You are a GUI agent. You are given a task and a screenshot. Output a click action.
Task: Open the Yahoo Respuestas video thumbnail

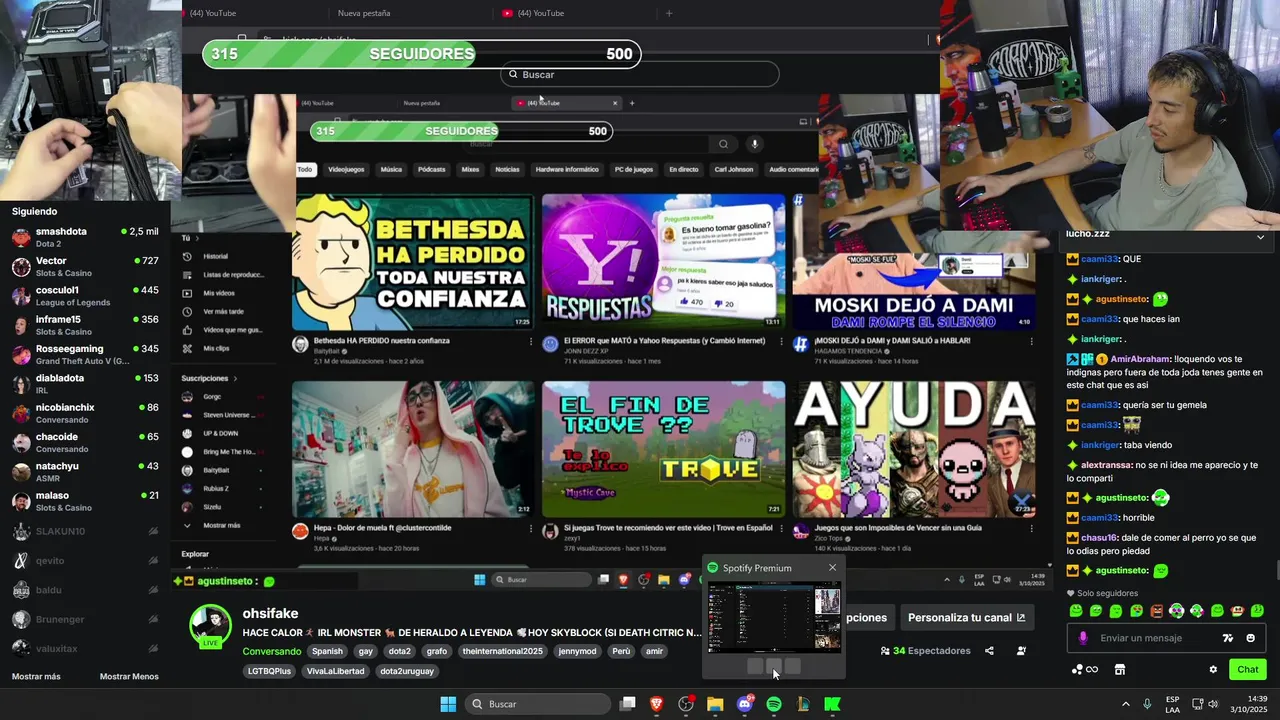[663, 262]
